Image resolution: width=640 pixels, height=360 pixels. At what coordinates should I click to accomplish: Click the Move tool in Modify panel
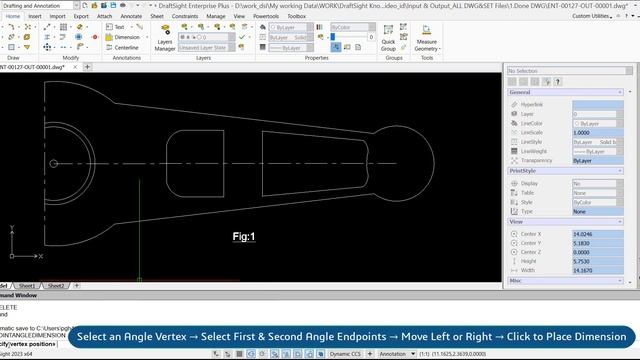click(47, 47)
